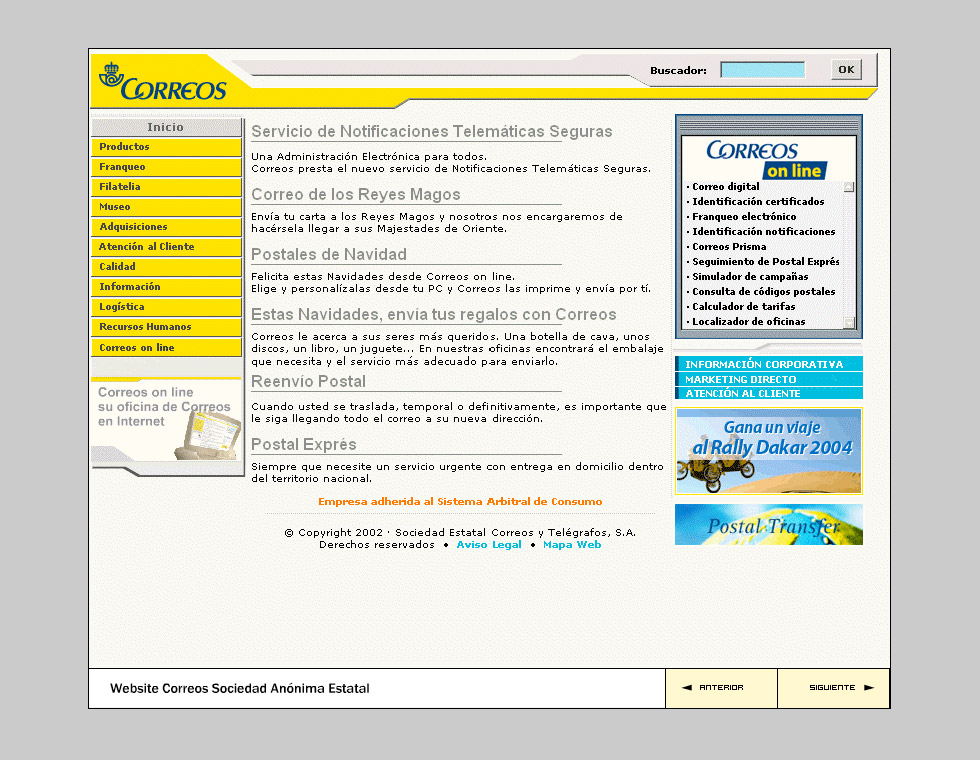
Task: Click the Correos on line logo banner
Action: pyautogui.click(x=767, y=159)
